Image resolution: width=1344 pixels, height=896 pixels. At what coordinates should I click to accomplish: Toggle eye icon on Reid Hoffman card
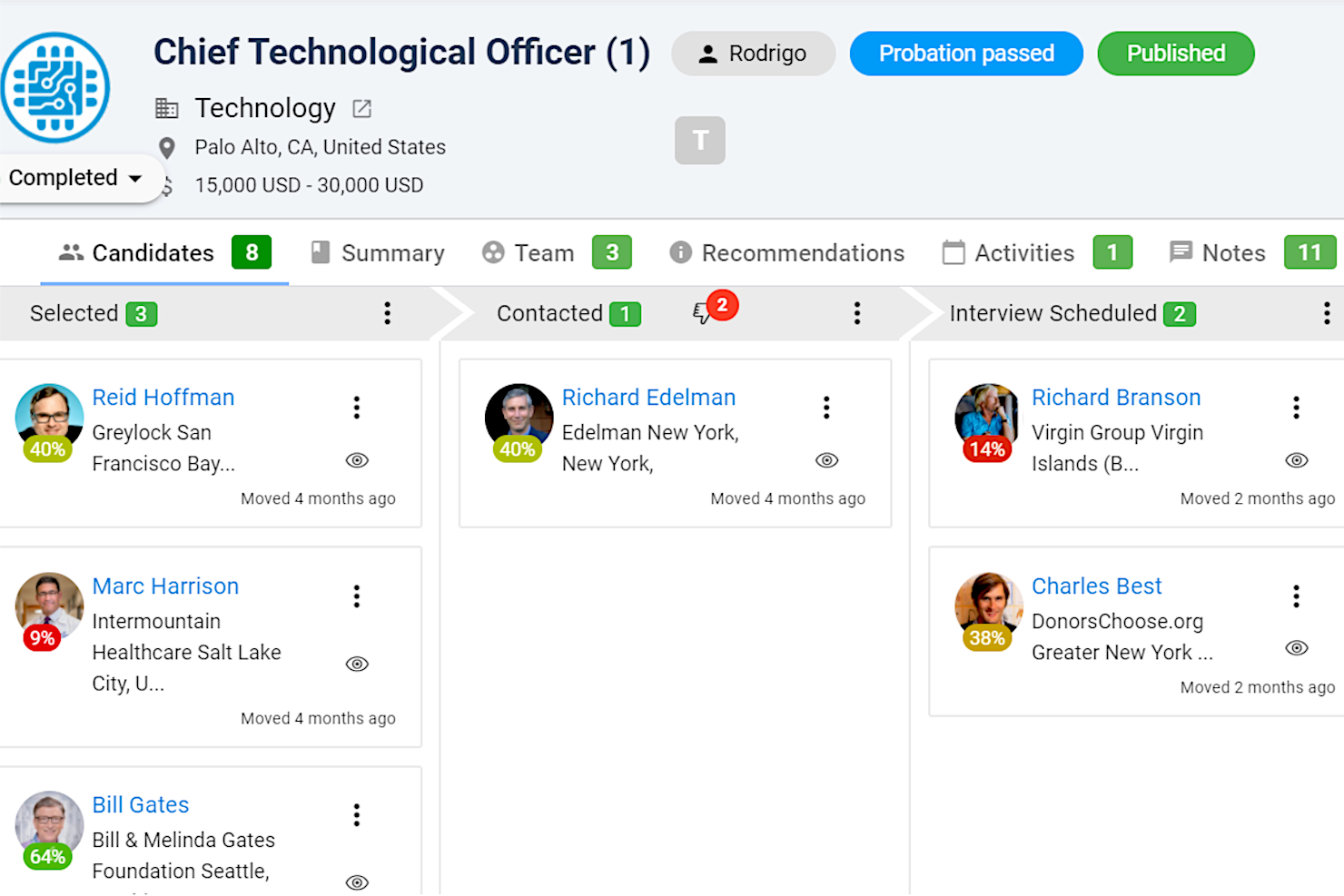357,460
